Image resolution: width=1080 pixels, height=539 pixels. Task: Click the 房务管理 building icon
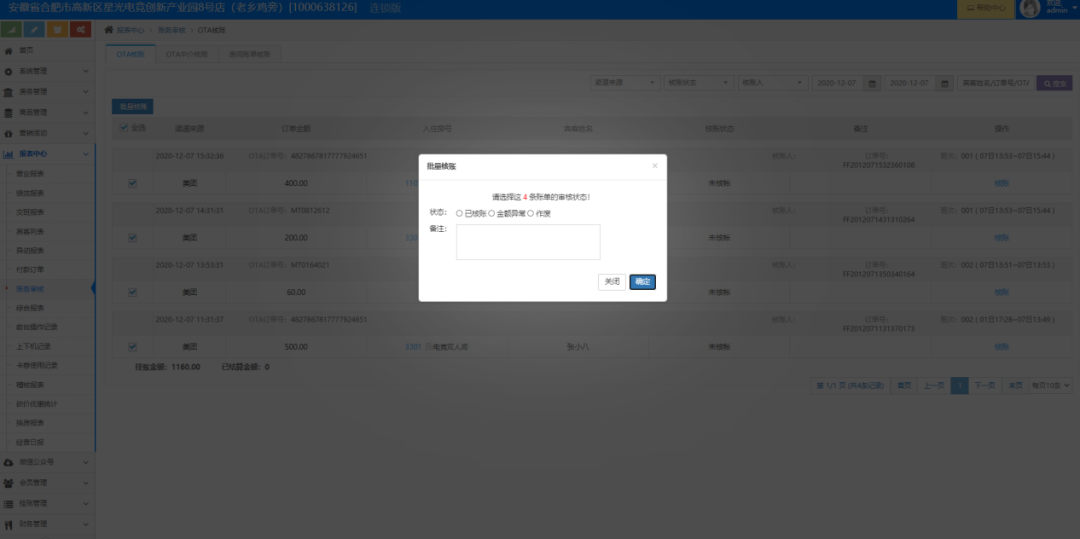8,92
